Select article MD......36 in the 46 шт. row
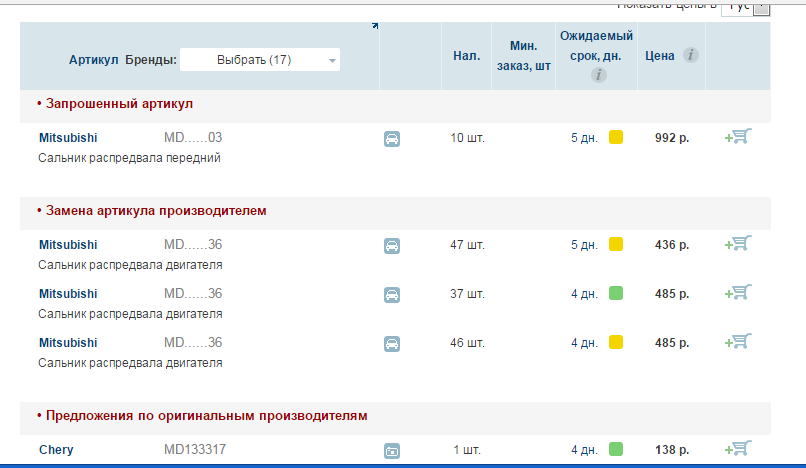This screenshot has height=468, width=806. point(193,342)
